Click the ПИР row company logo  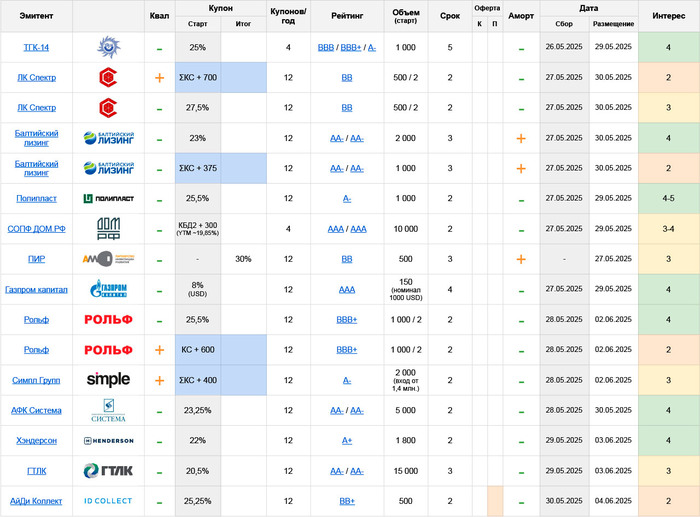pyautogui.click(x=108, y=259)
